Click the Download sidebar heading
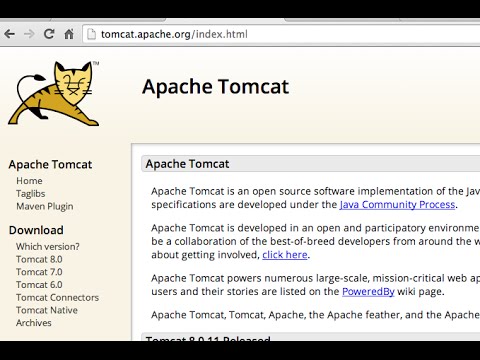This screenshot has width=480, height=360. tap(36, 230)
